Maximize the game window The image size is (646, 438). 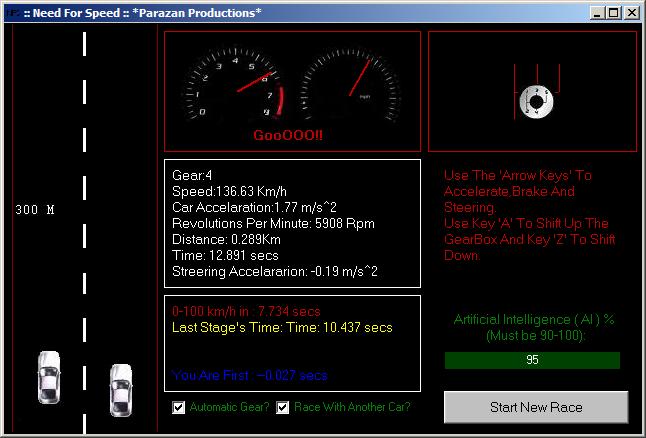(x=614, y=12)
